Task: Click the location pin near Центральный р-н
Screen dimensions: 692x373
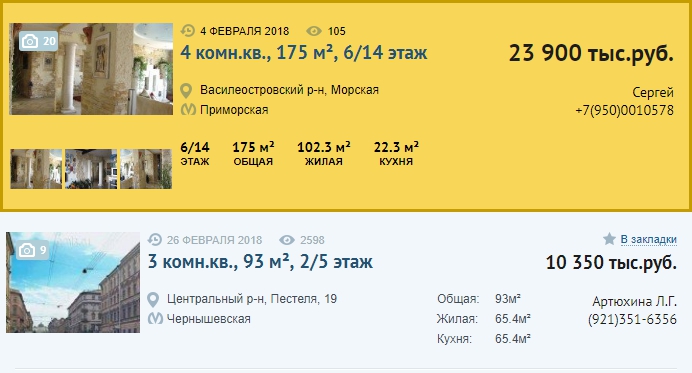Action: [x=153, y=300]
